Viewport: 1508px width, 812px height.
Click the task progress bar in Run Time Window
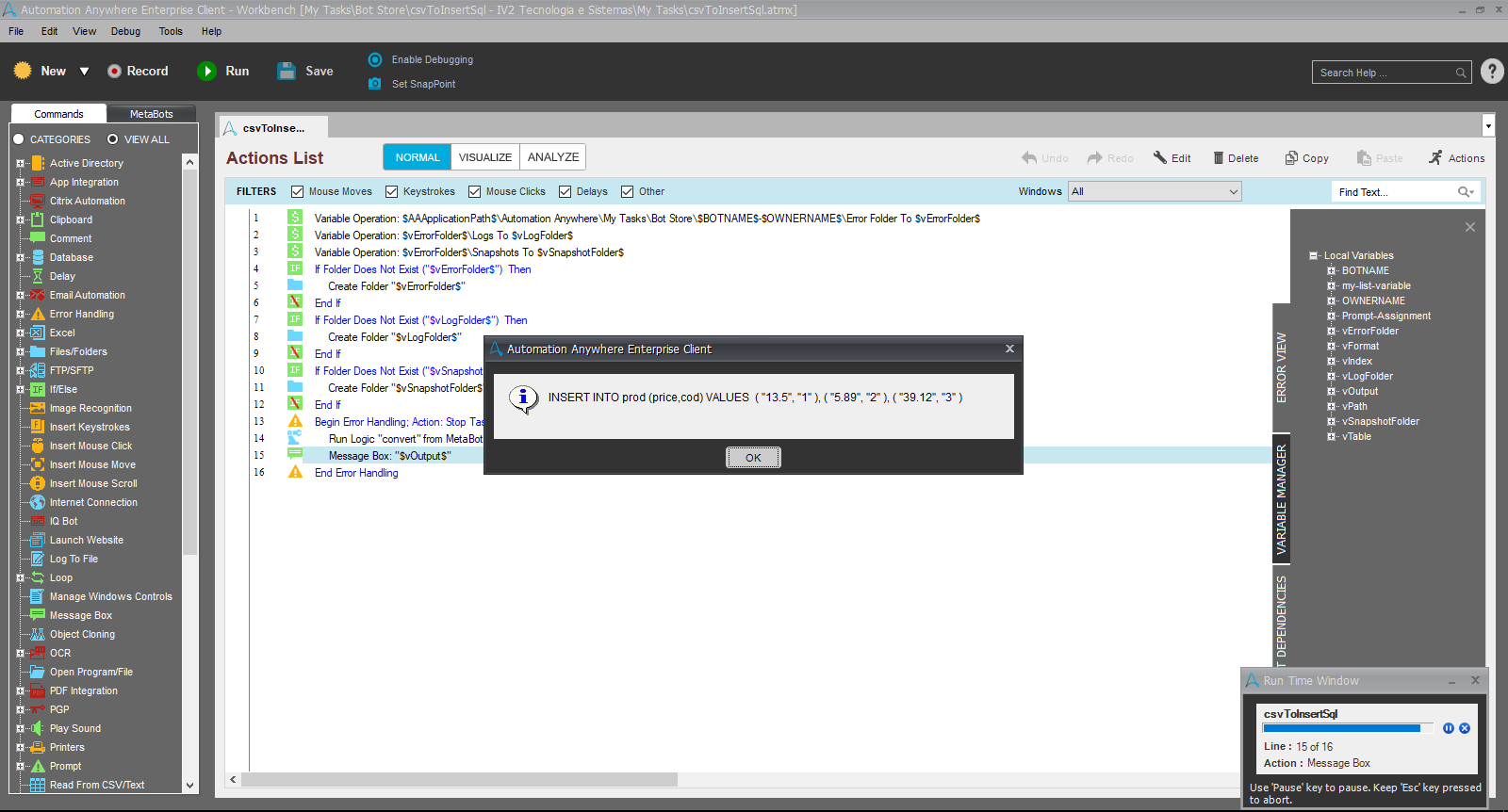pos(1348,728)
